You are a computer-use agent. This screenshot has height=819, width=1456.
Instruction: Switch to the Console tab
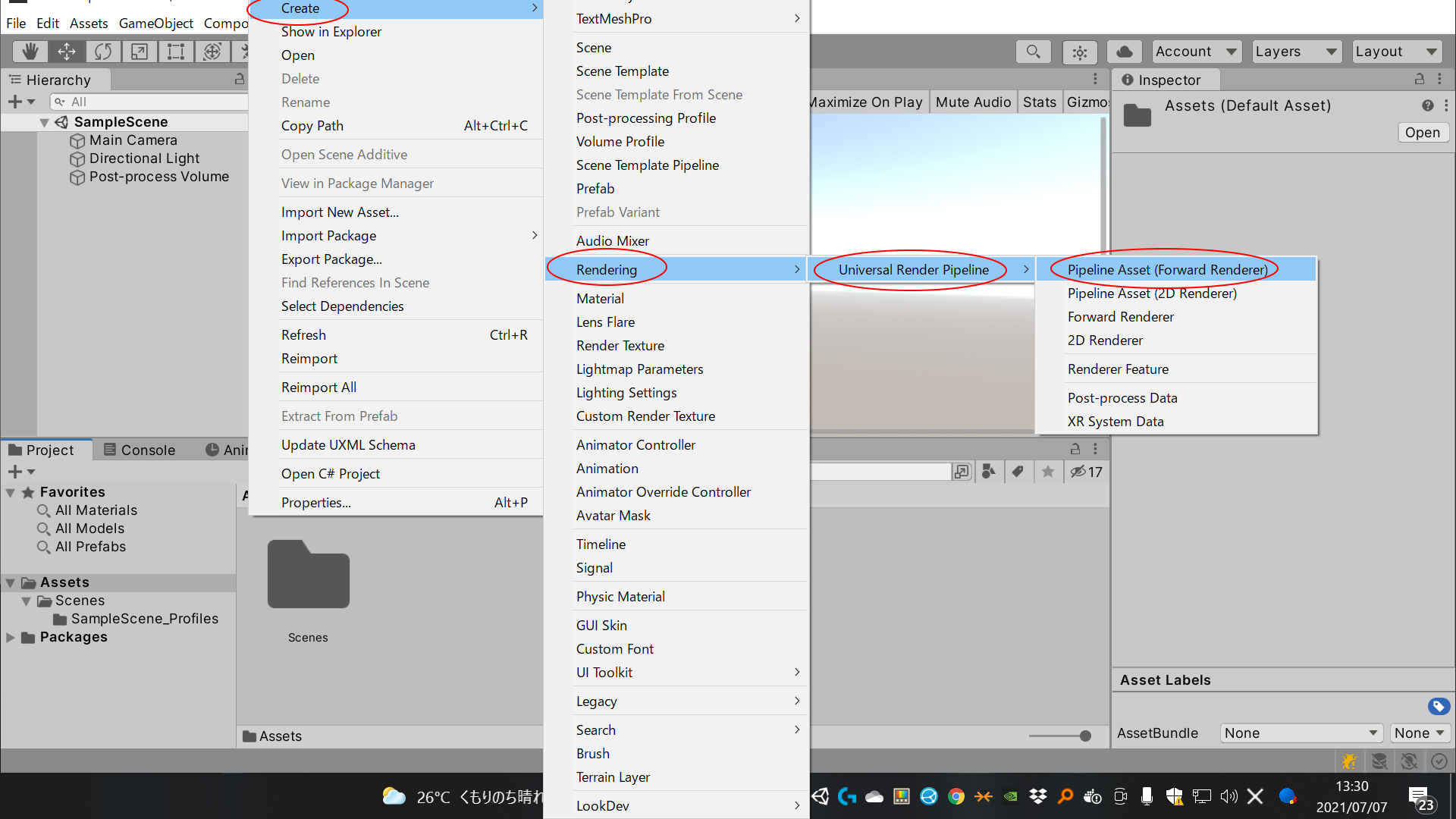coord(140,450)
